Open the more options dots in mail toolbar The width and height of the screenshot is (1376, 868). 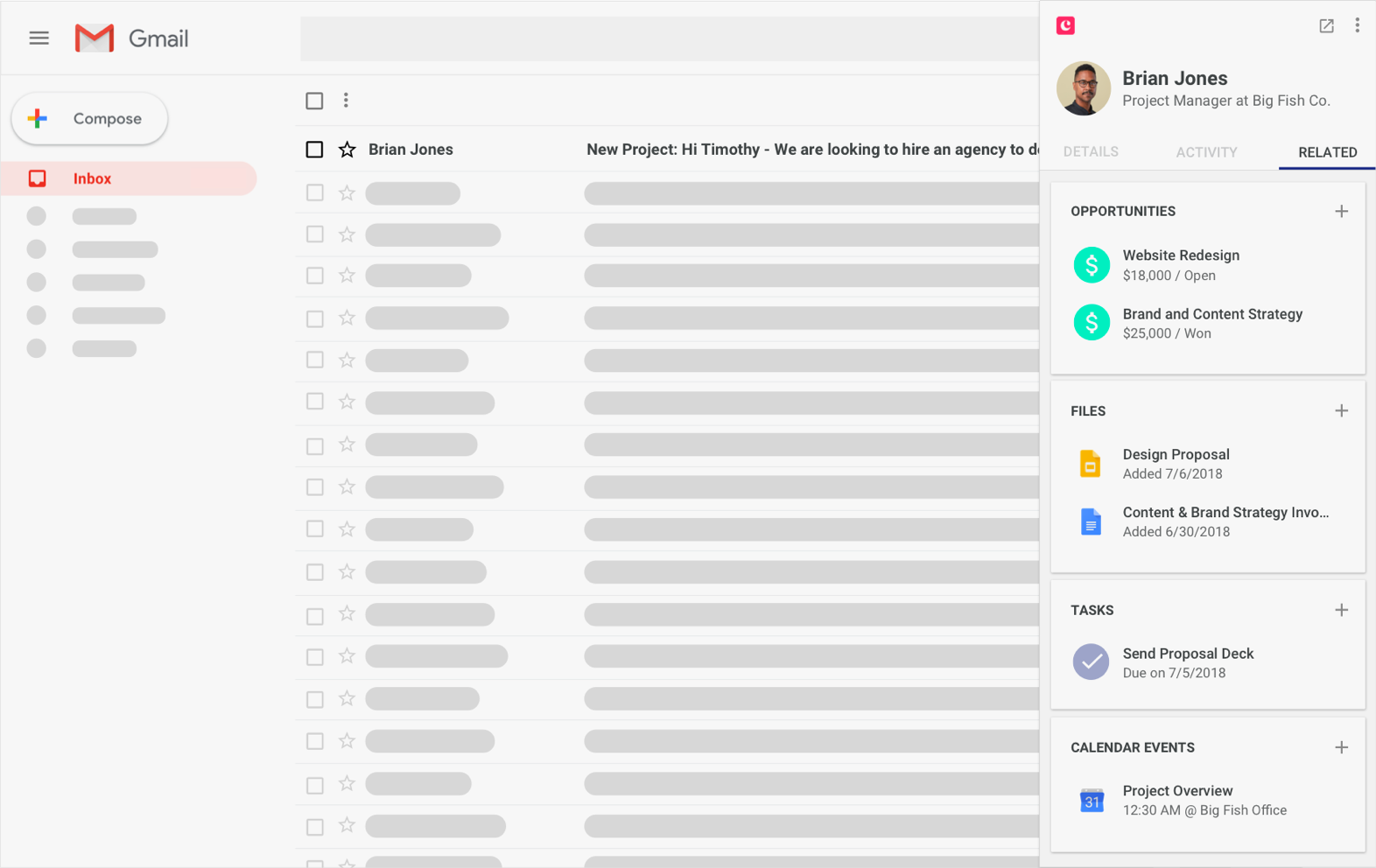click(346, 101)
